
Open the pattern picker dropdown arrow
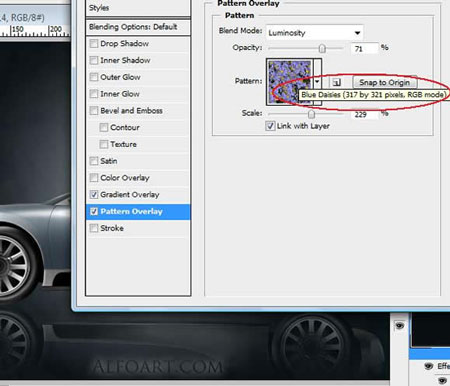coord(317,81)
